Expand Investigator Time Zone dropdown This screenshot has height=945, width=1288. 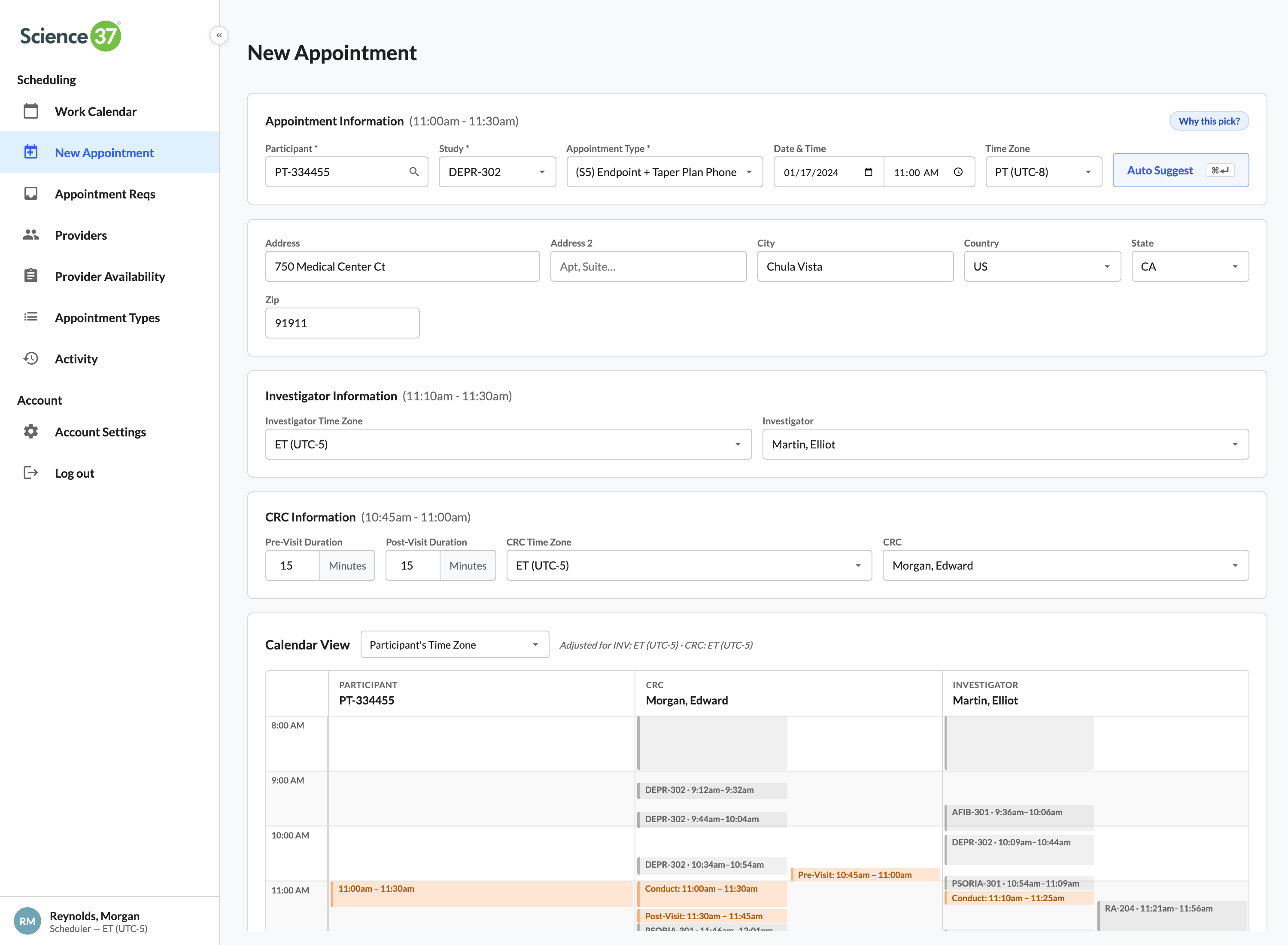coord(508,444)
